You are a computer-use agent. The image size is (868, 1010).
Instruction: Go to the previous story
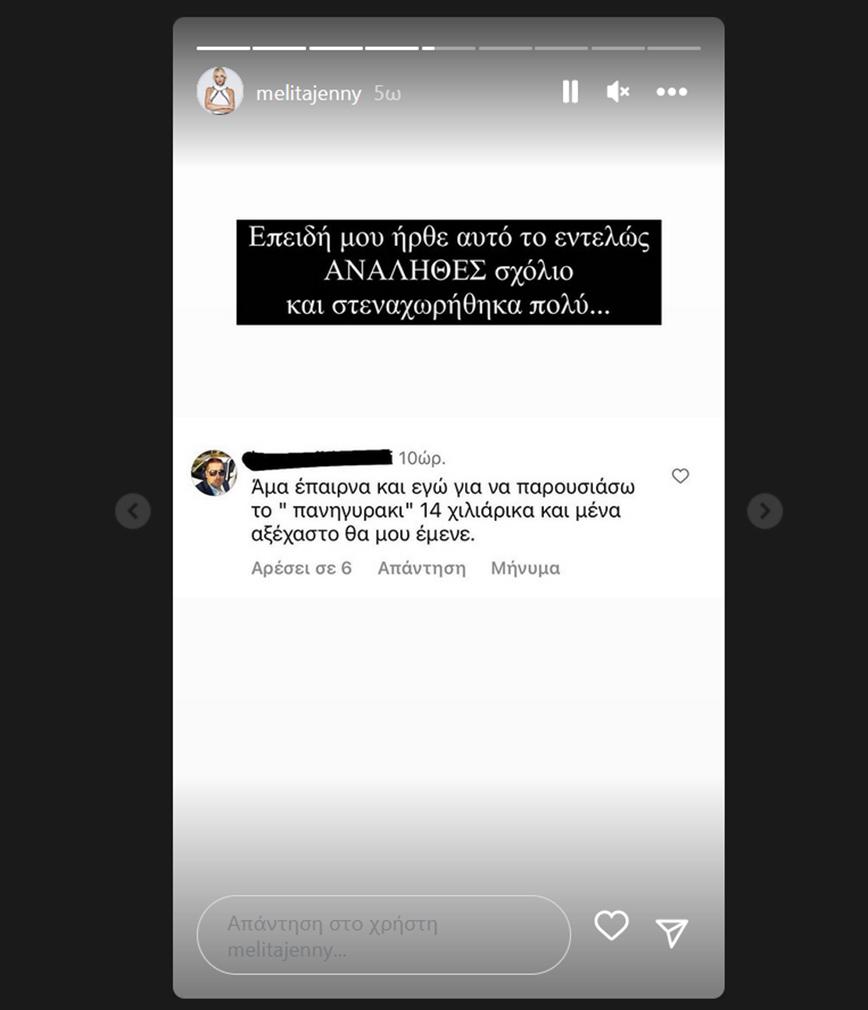pyautogui.click(x=133, y=511)
